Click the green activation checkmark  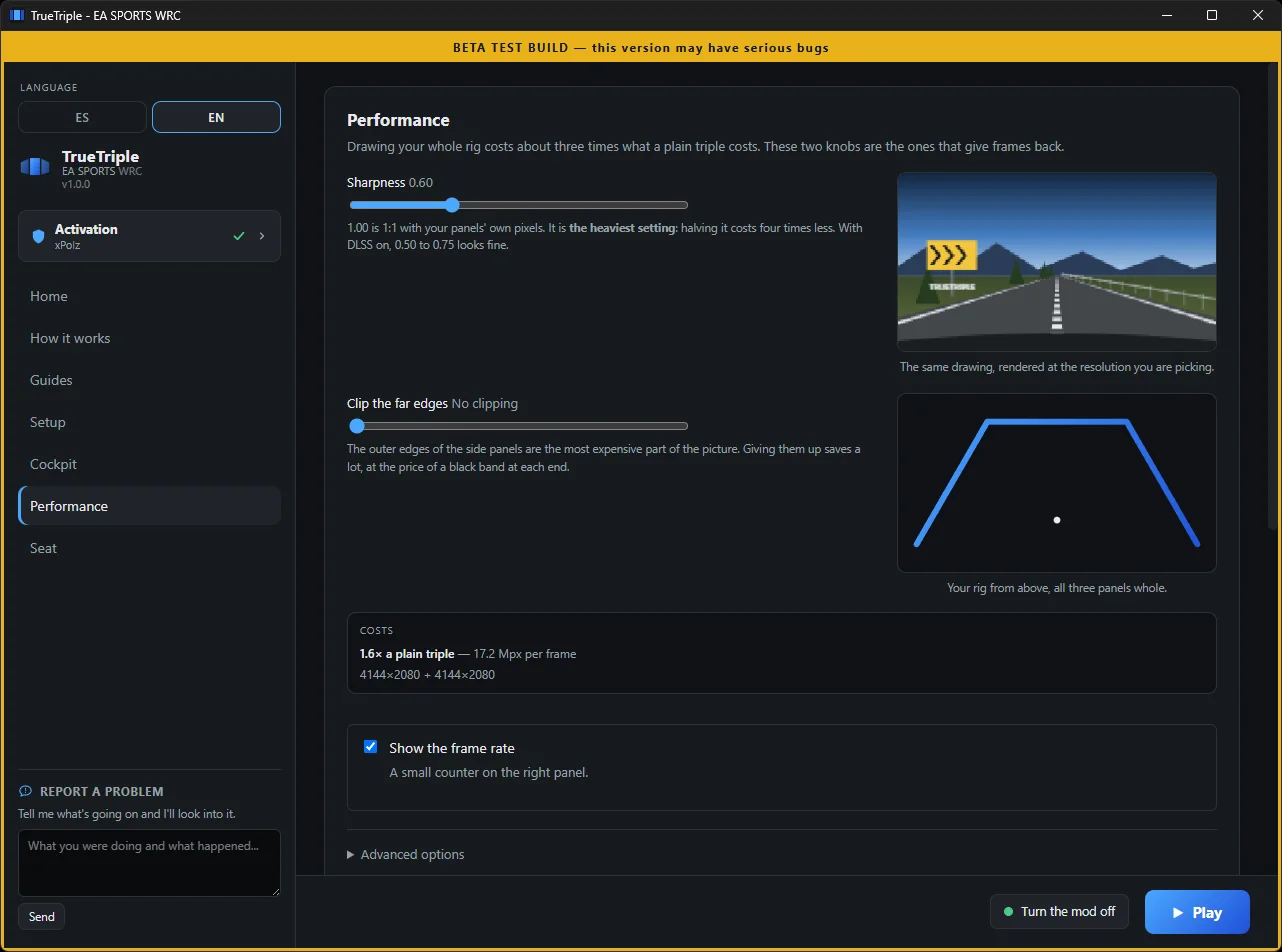tap(238, 236)
